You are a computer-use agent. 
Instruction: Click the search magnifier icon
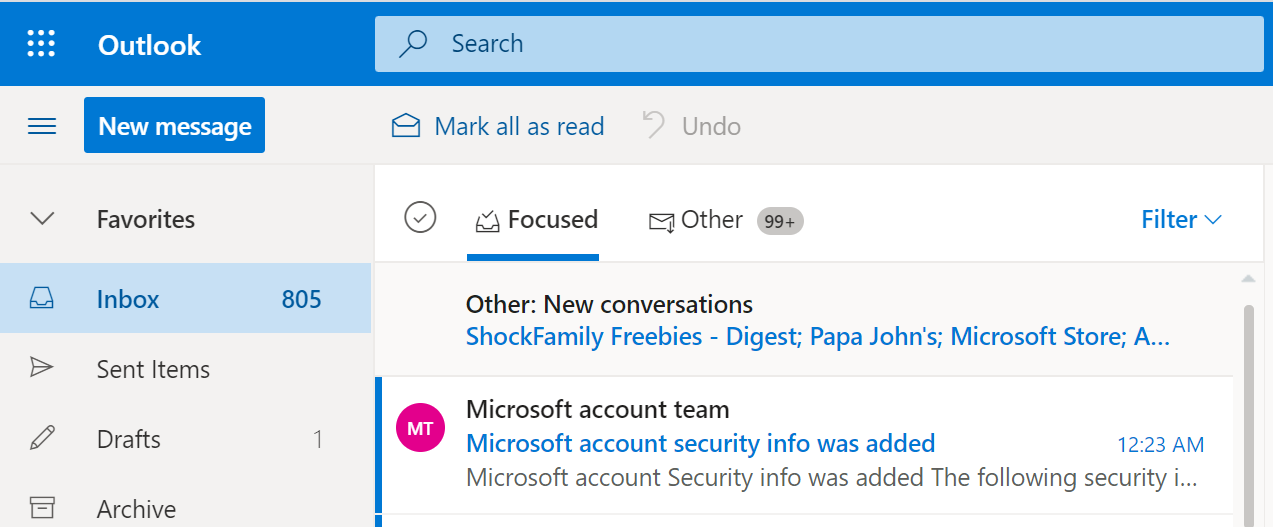point(412,44)
